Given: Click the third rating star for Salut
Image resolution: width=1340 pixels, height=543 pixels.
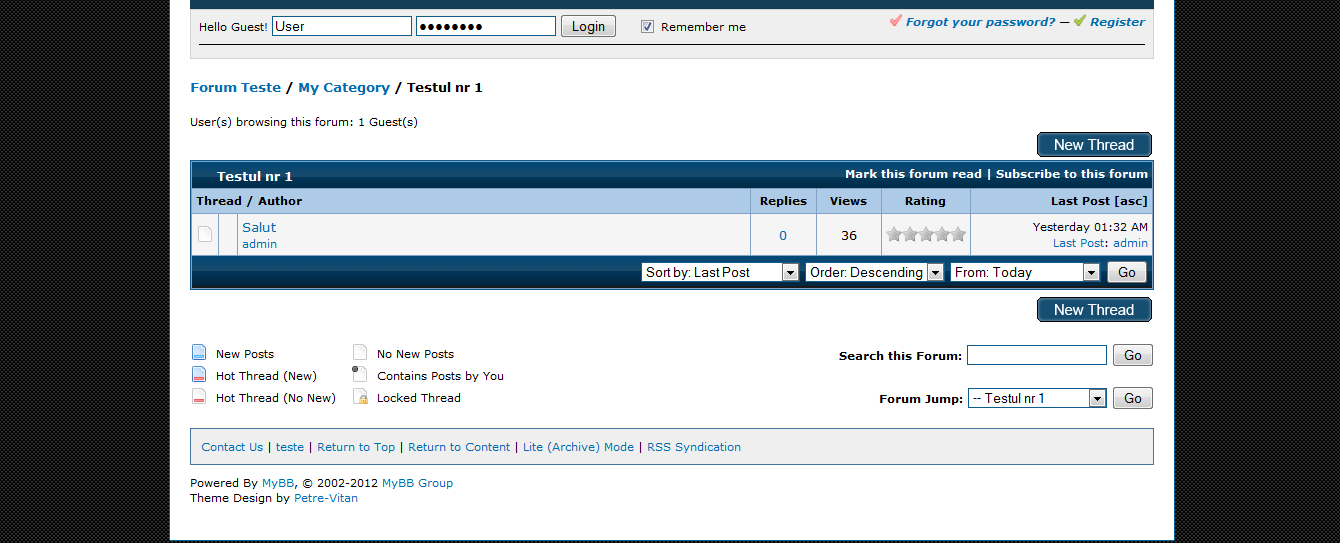Looking at the screenshot, I should [926, 234].
